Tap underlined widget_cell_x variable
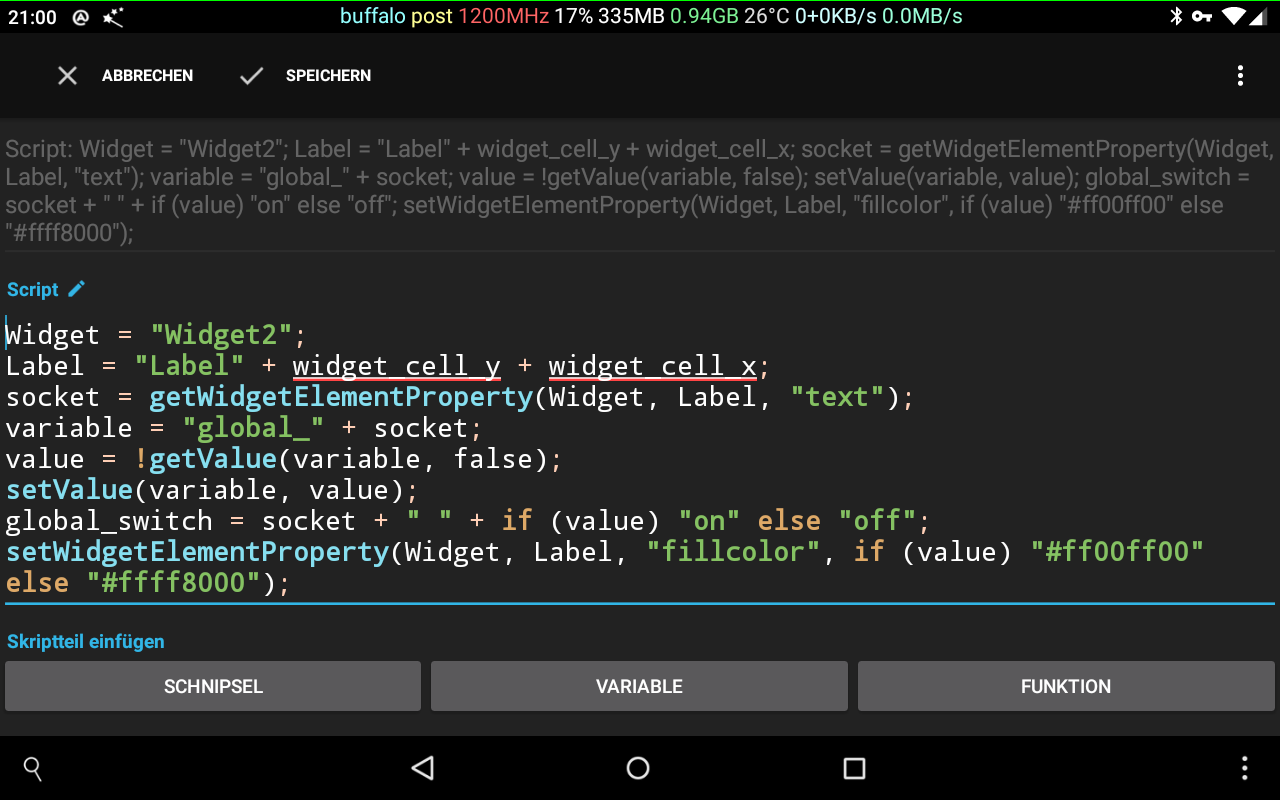The height and width of the screenshot is (800, 1280). click(652, 366)
